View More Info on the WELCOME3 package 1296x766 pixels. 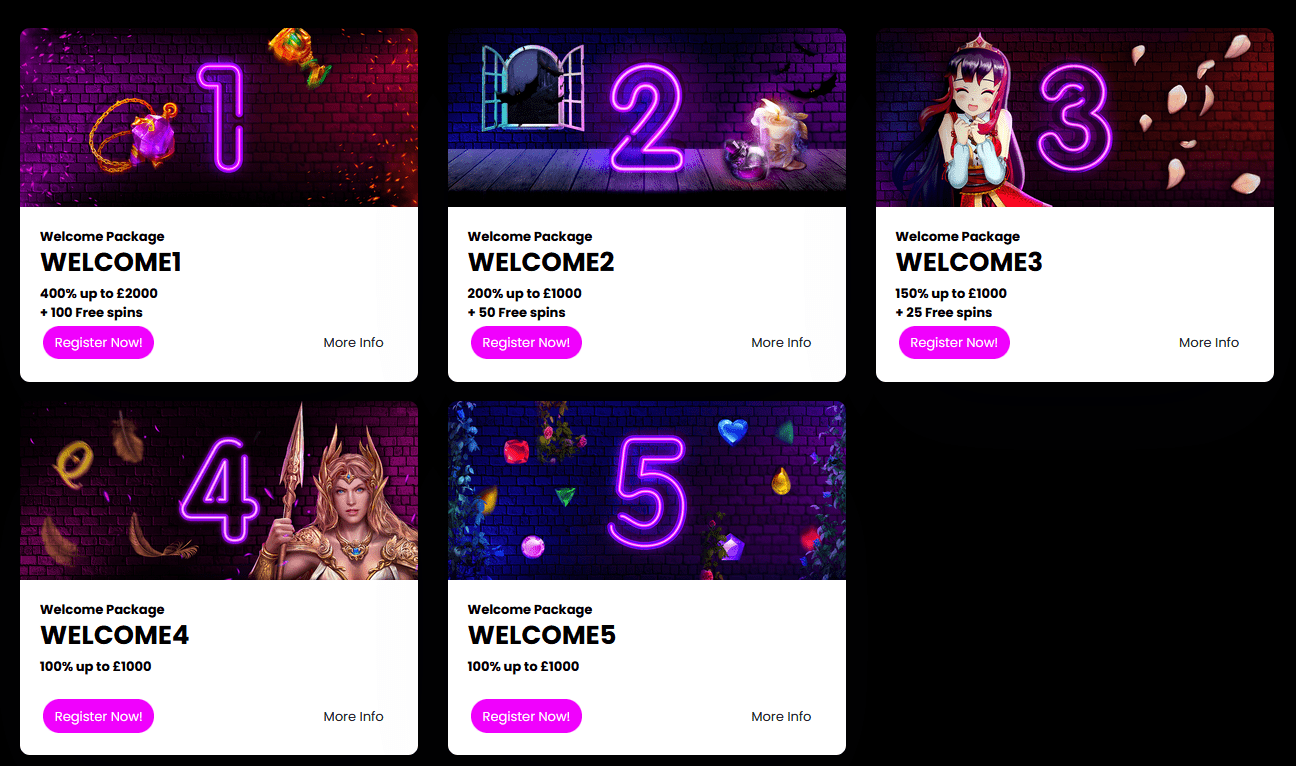pyautogui.click(x=1208, y=342)
